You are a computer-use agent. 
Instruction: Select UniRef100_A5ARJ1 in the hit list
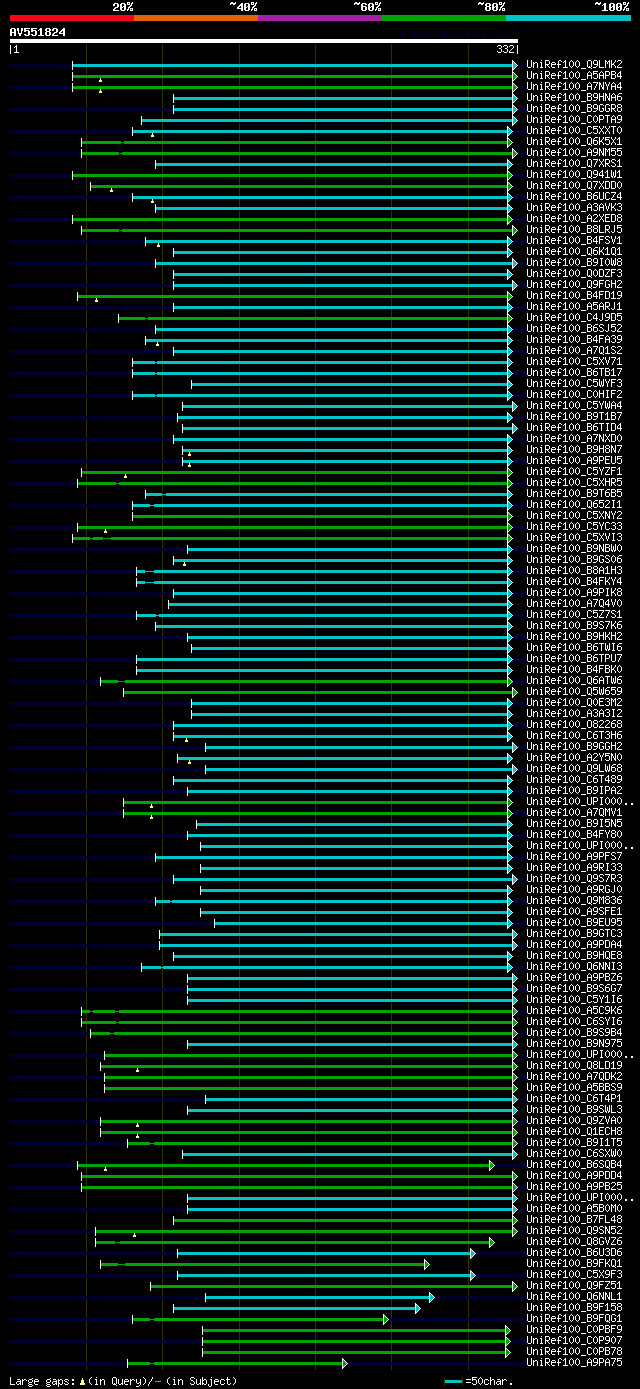point(574,306)
